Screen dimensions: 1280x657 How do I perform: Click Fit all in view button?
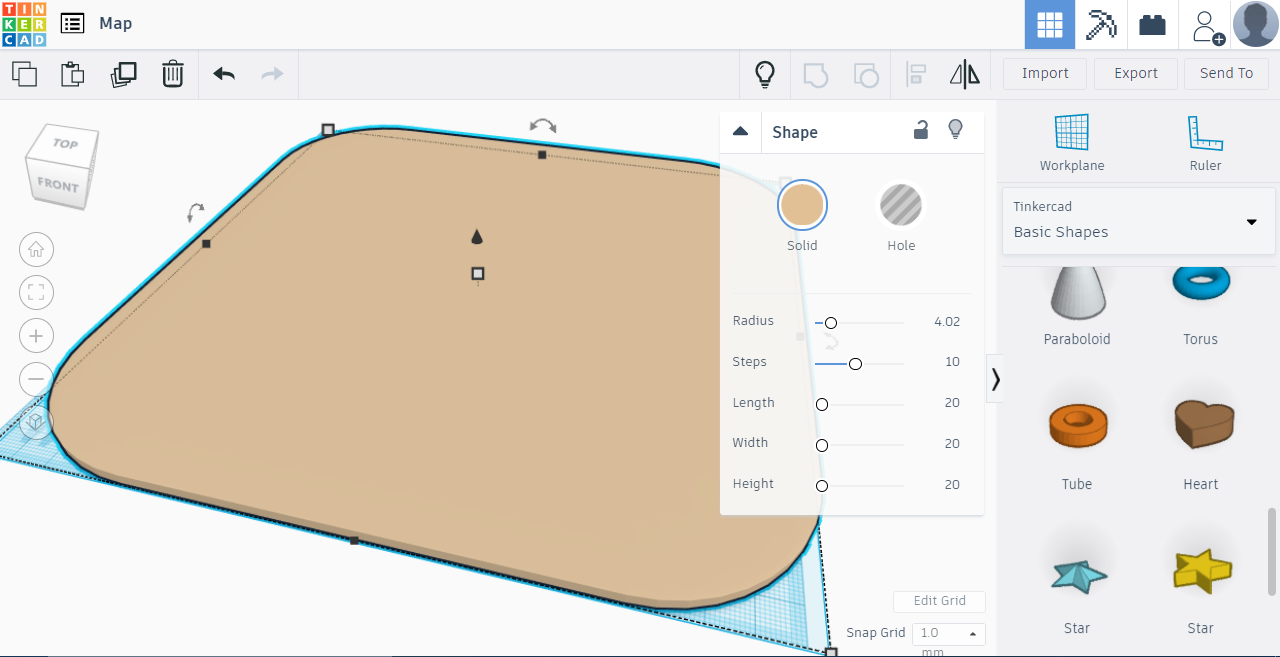point(36,292)
